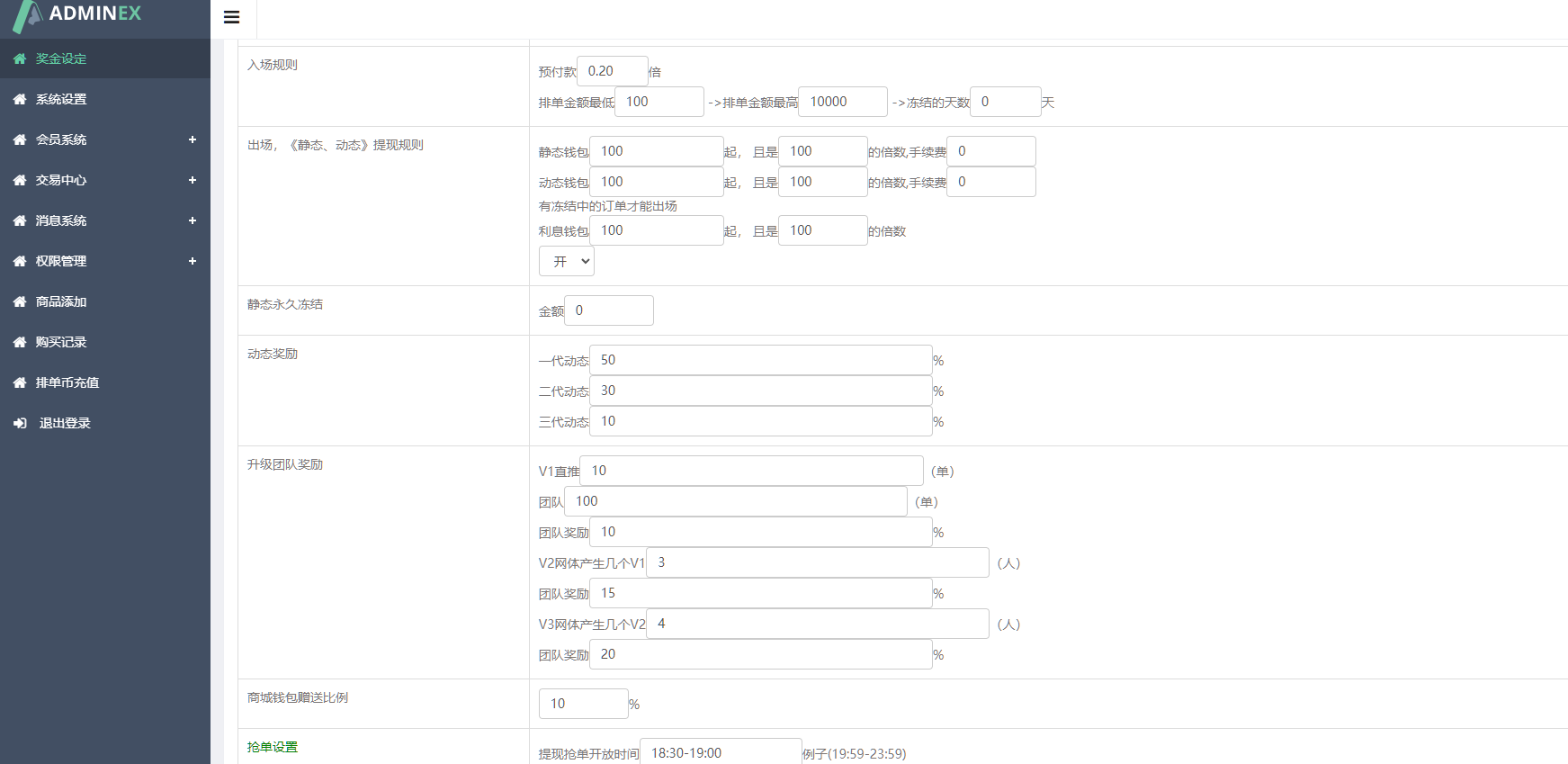Expand 交易中心 submenu plus icon
Viewport: 1568px width, 764px height.
192,181
